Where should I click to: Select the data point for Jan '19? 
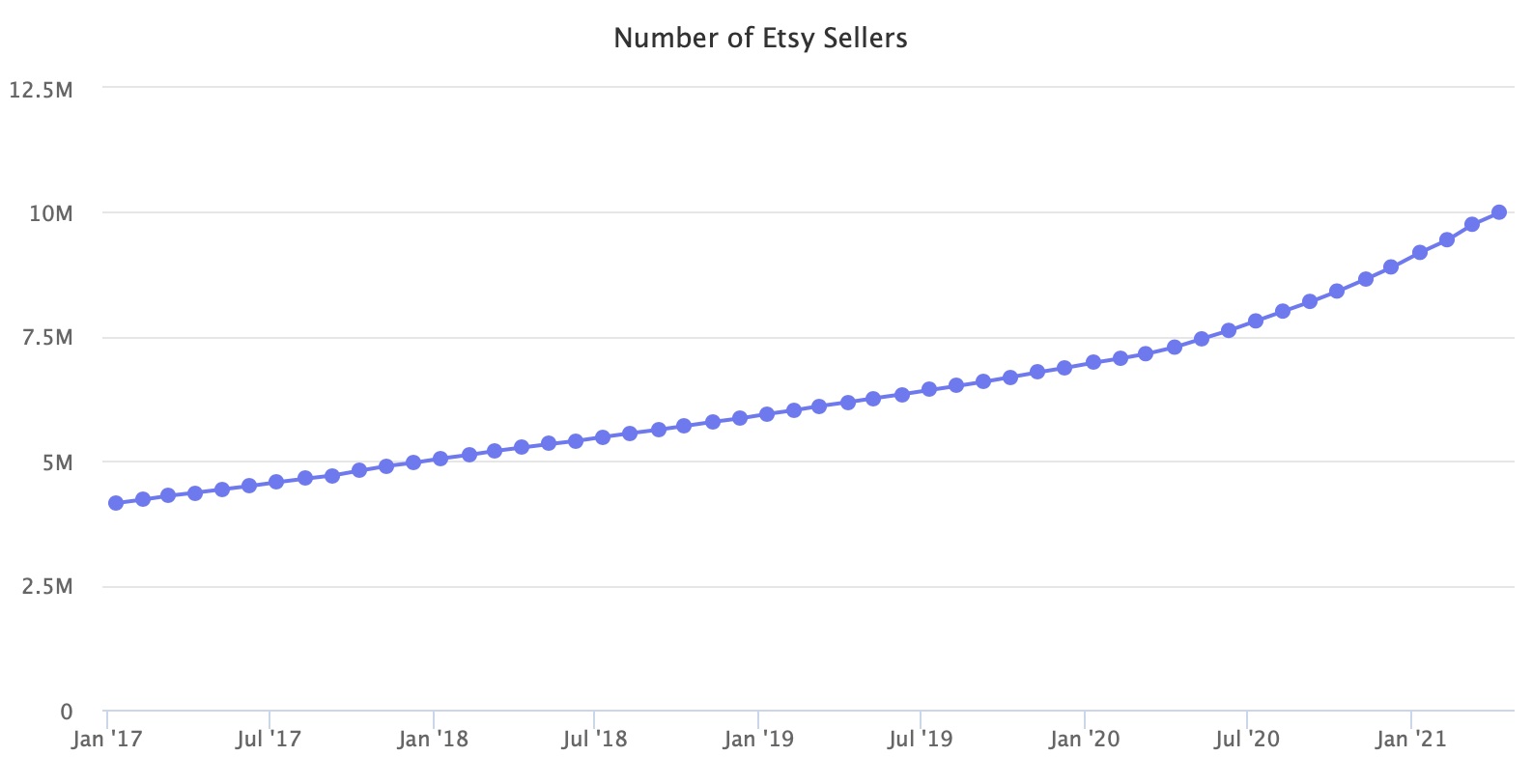(767, 414)
